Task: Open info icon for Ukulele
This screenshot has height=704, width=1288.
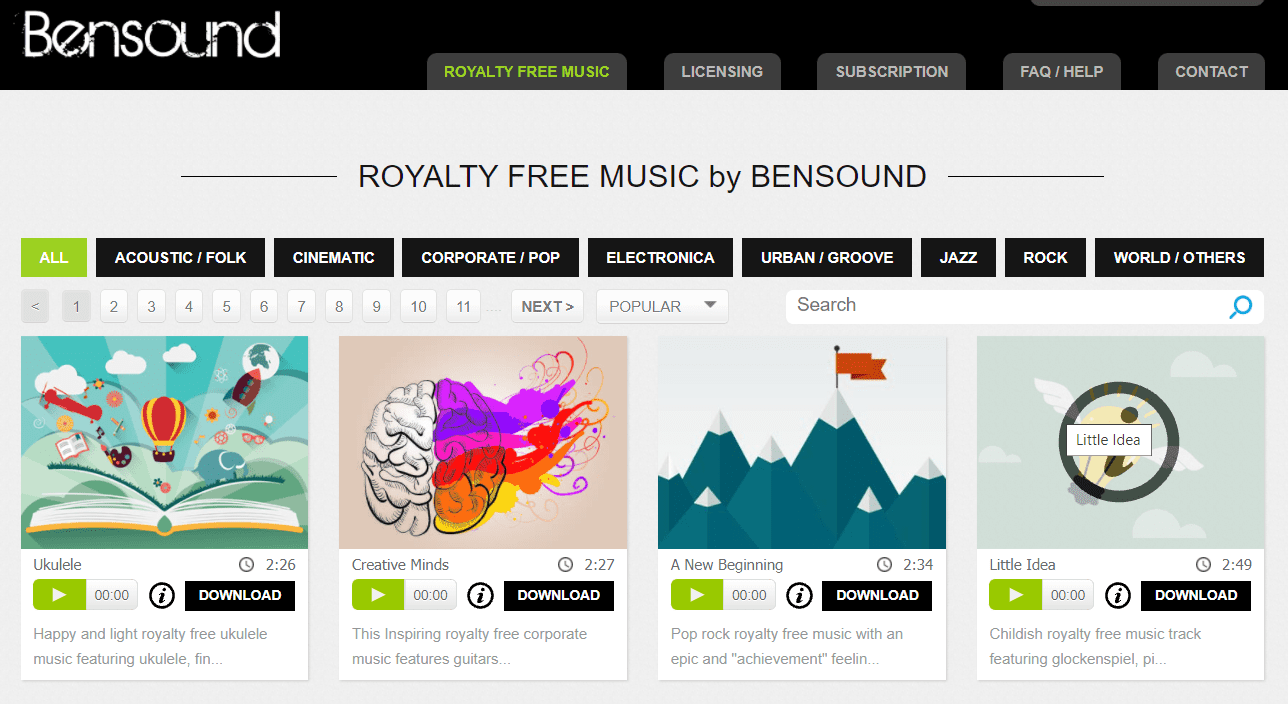Action: [162, 596]
